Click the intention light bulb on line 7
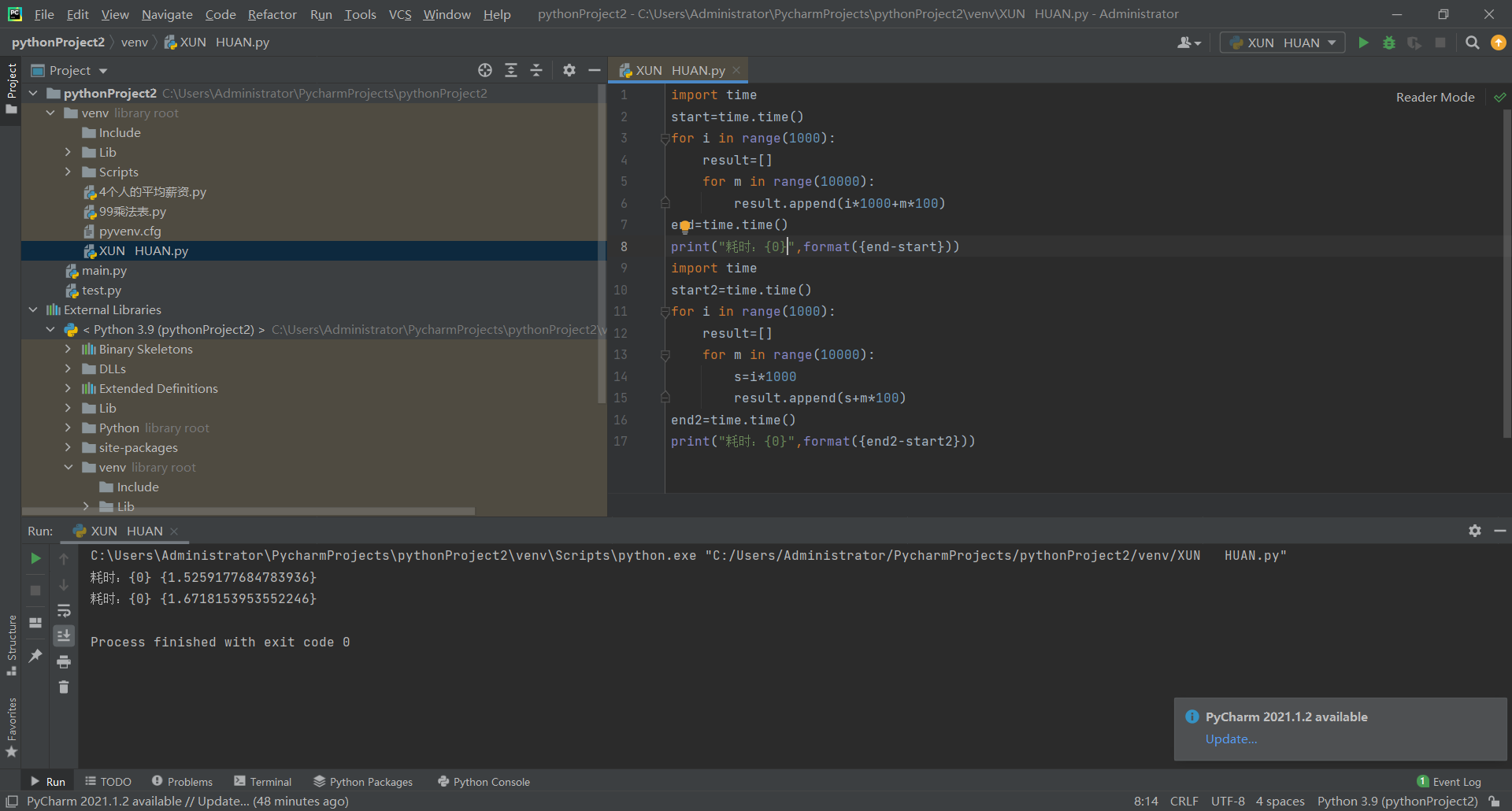Screen dimensions: 1512x811 [x=685, y=227]
